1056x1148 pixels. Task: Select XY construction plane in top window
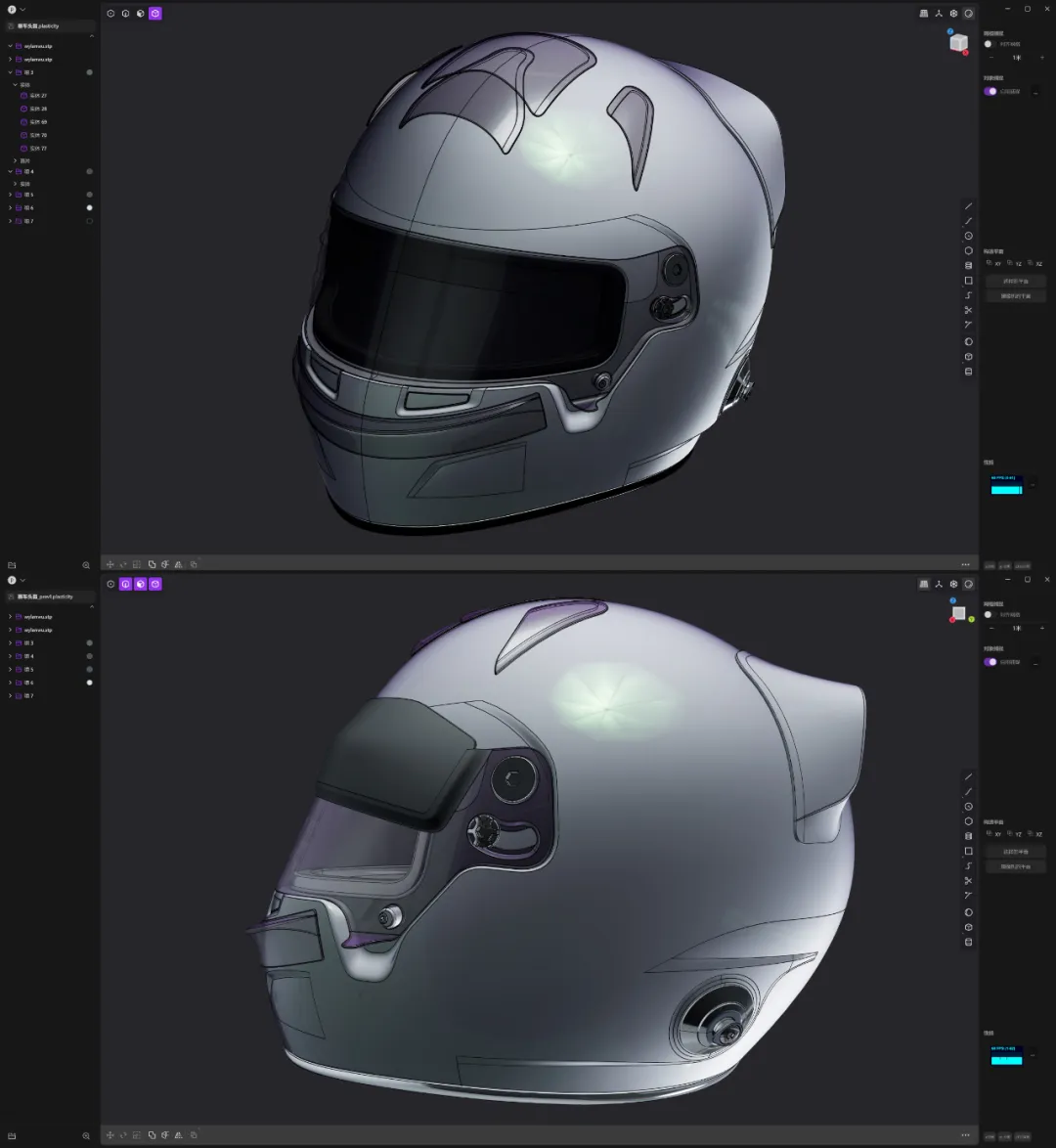tap(994, 264)
